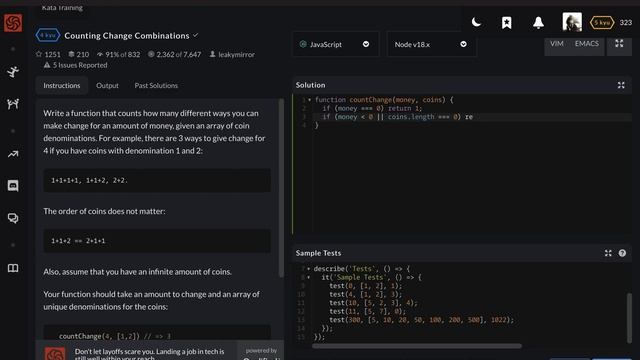Open the Docs book sidebar icon
This screenshot has height=360, width=640.
(13, 268)
